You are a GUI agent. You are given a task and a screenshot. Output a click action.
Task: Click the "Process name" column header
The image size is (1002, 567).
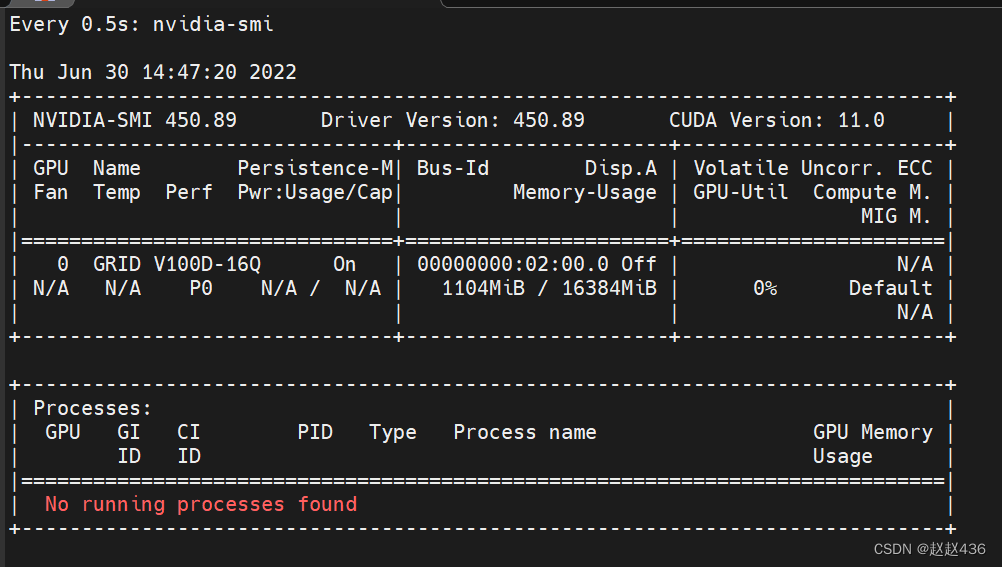524,432
